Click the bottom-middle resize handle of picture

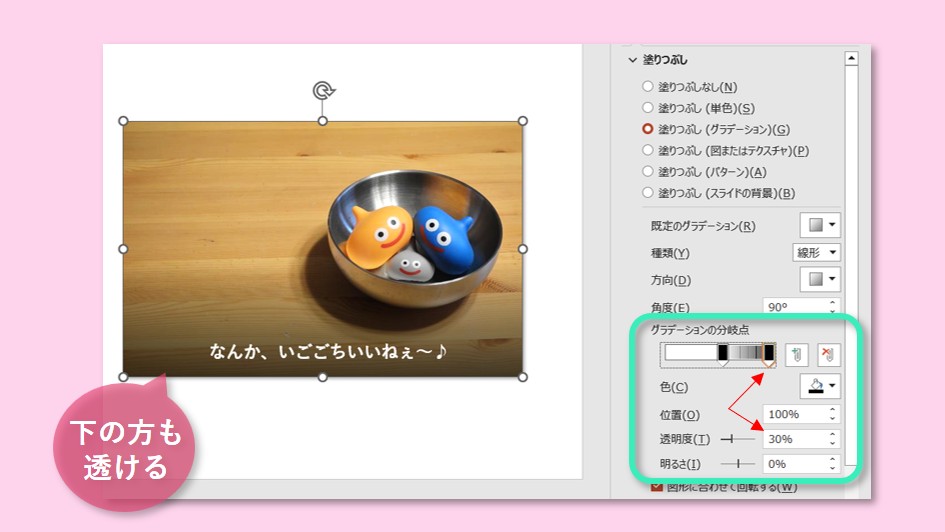323,377
